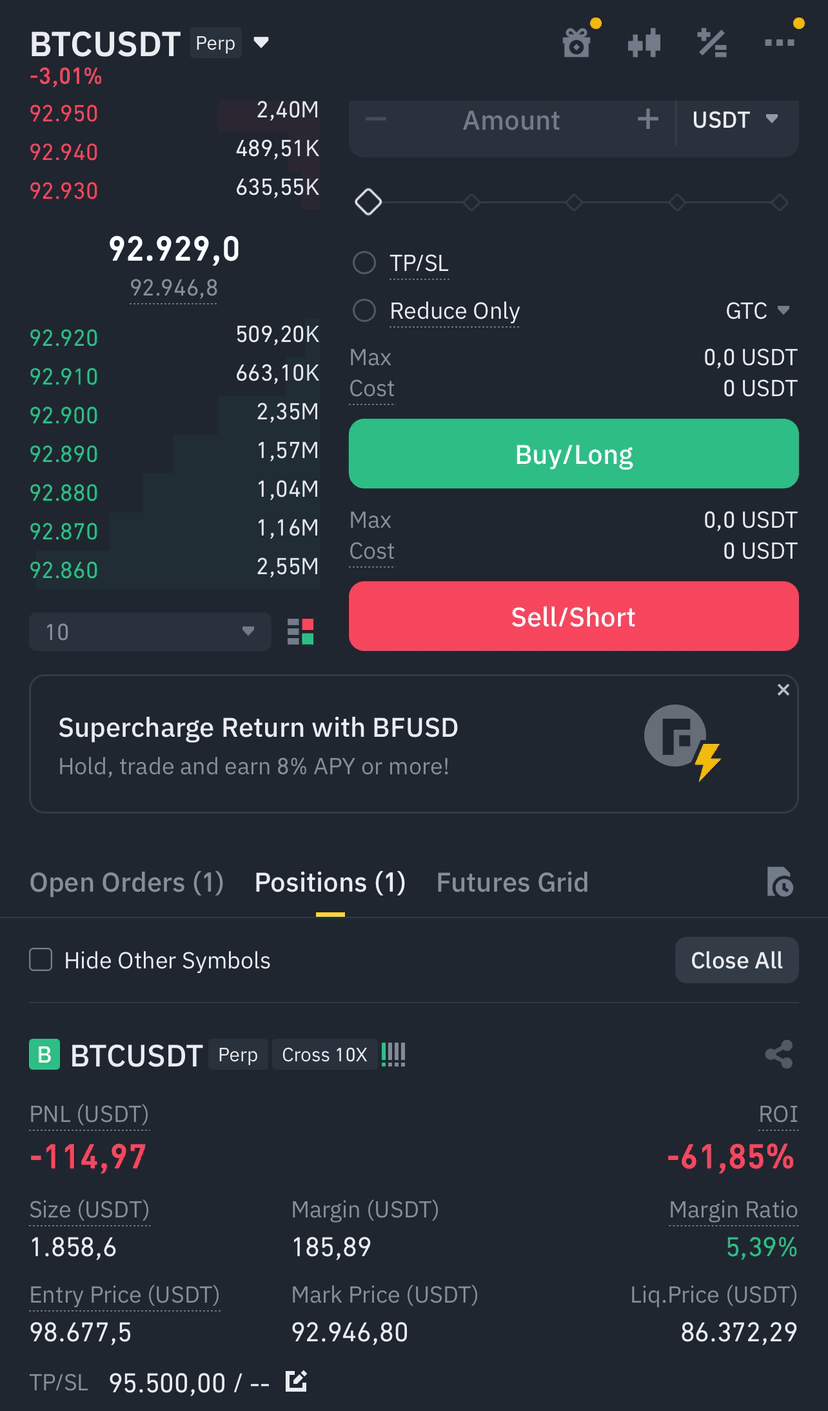Open order history clock icon

tap(780, 882)
